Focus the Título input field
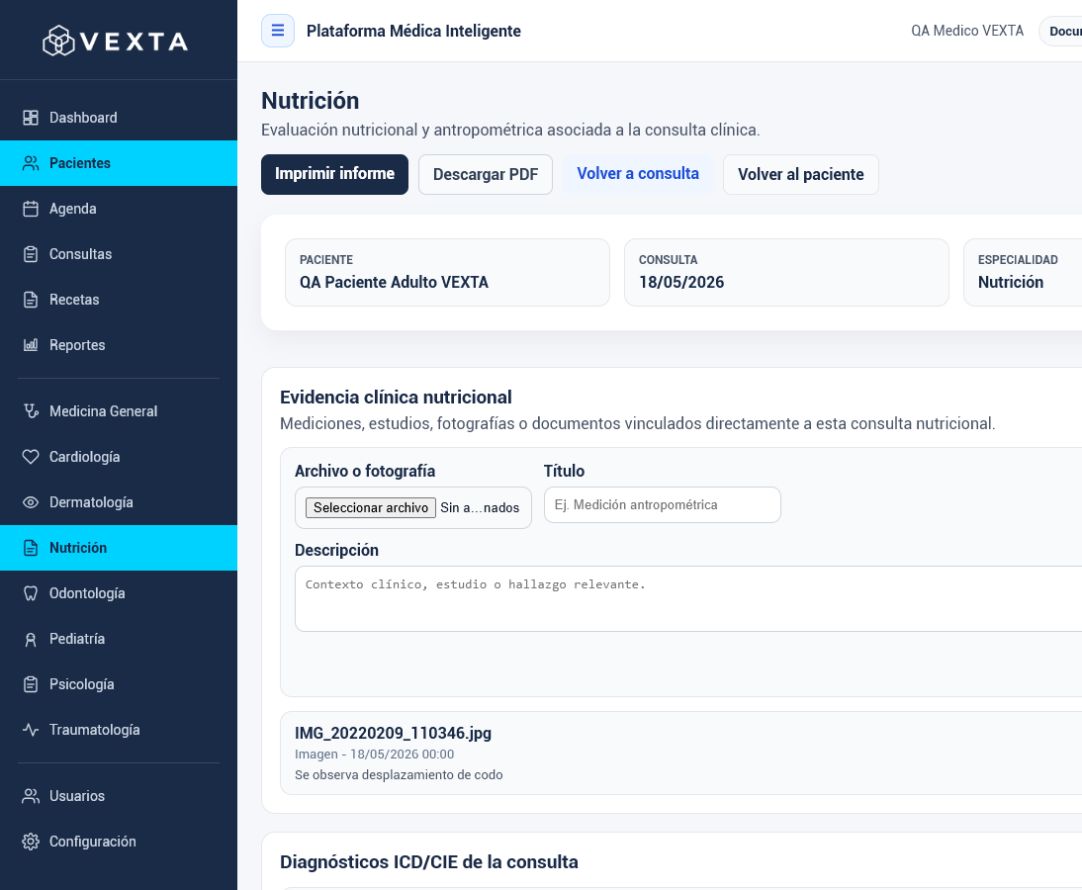Image resolution: width=1082 pixels, height=890 pixels. 662,505
